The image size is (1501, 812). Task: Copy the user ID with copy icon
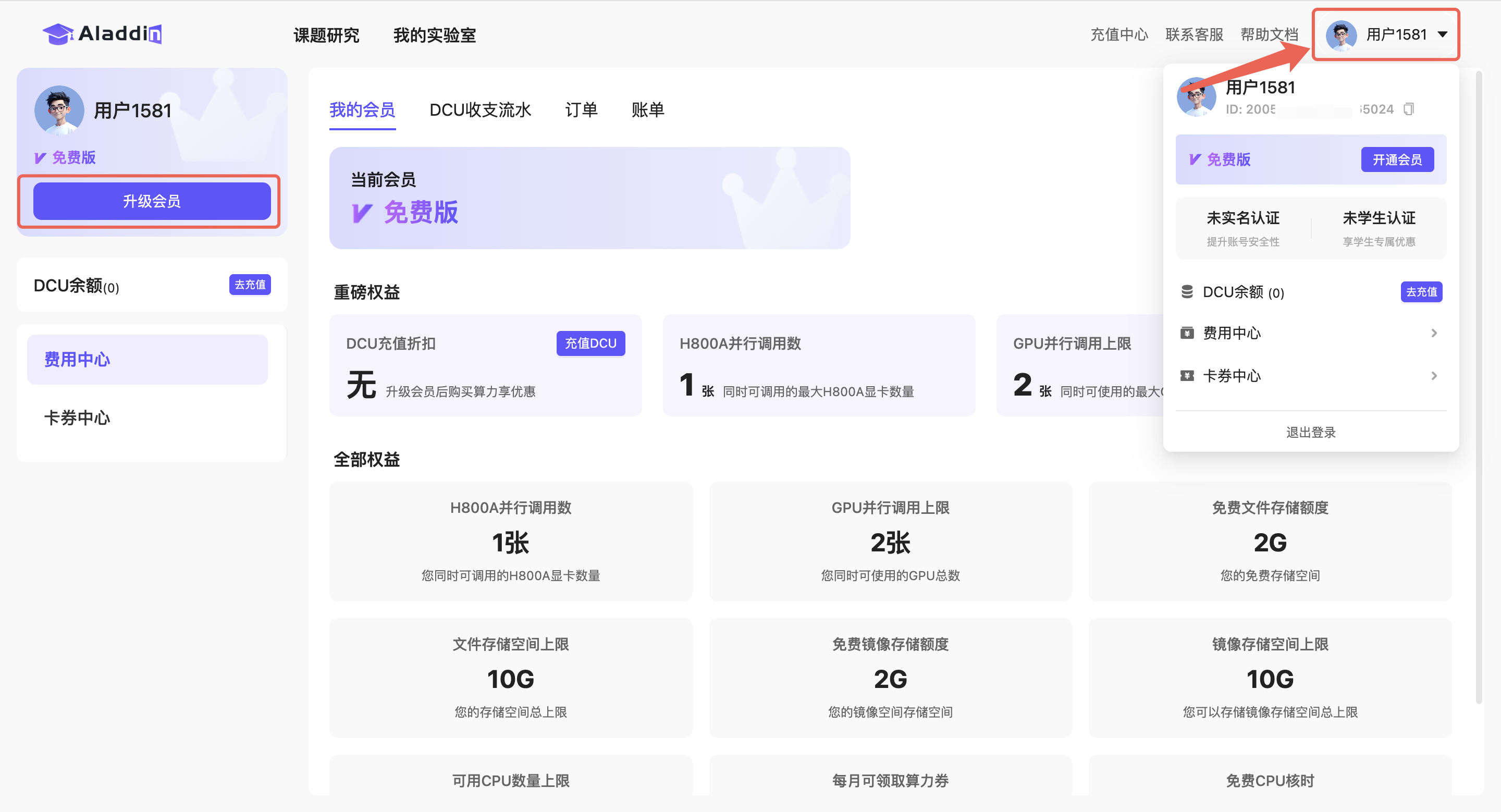[x=1408, y=109]
